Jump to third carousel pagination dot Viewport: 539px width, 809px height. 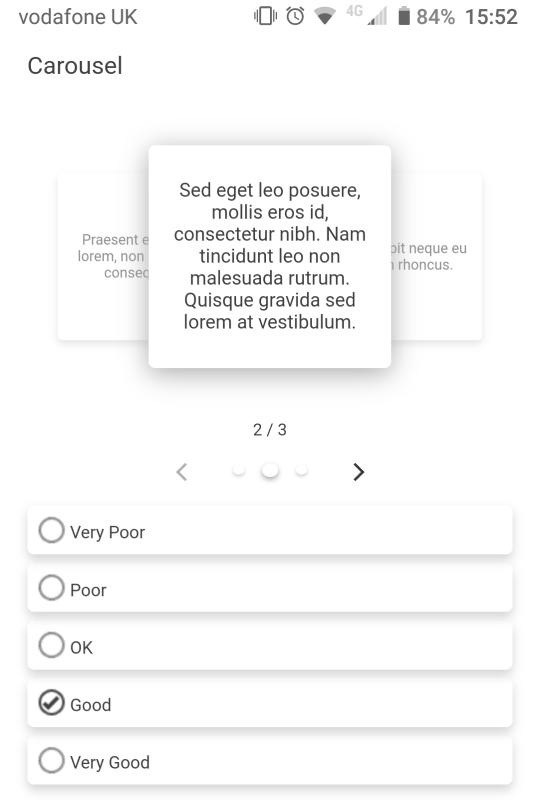coord(301,470)
